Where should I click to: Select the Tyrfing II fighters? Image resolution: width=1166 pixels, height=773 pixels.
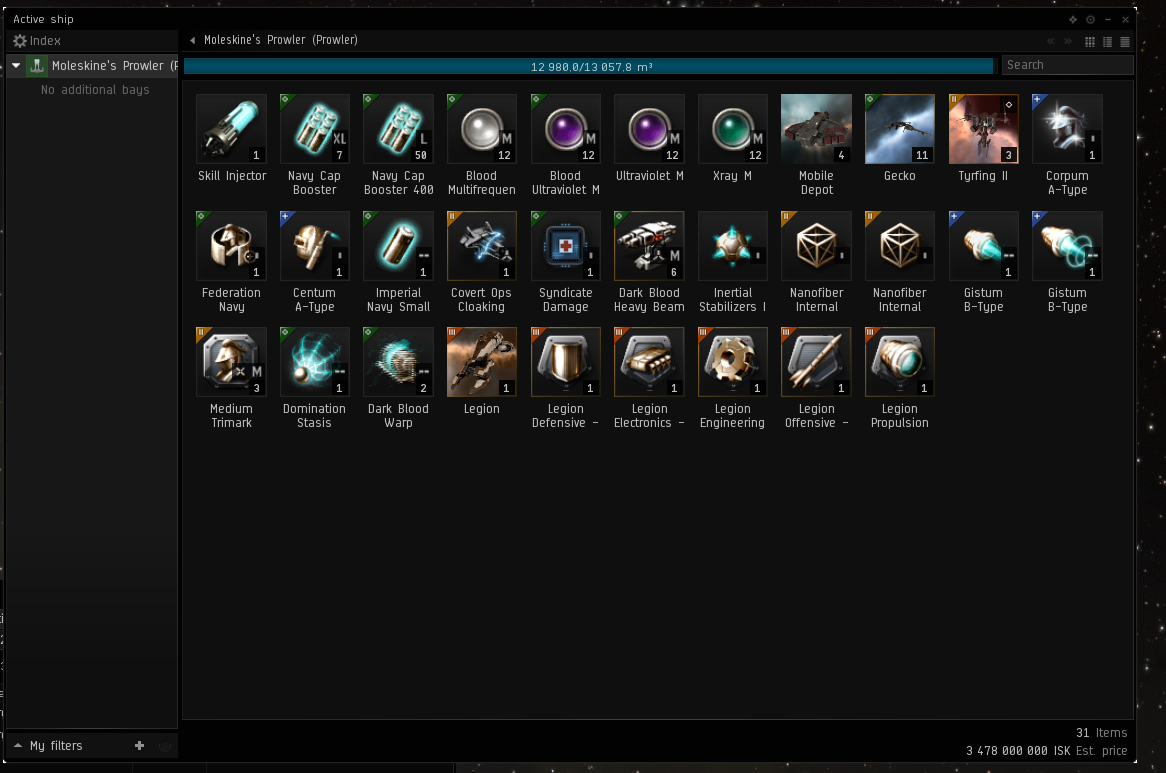click(983, 129)
